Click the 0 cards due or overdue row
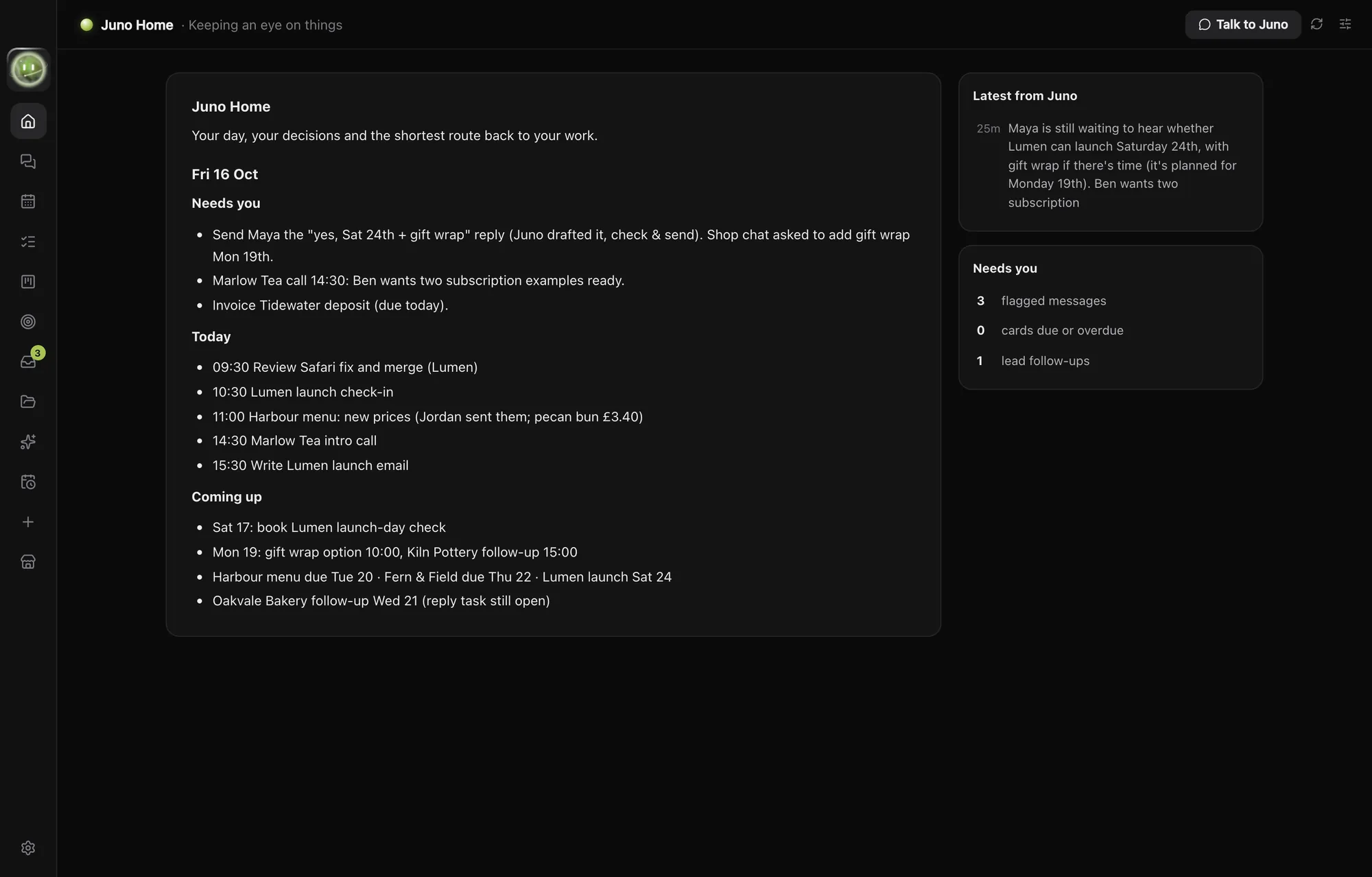 (x=1110, y=330)
